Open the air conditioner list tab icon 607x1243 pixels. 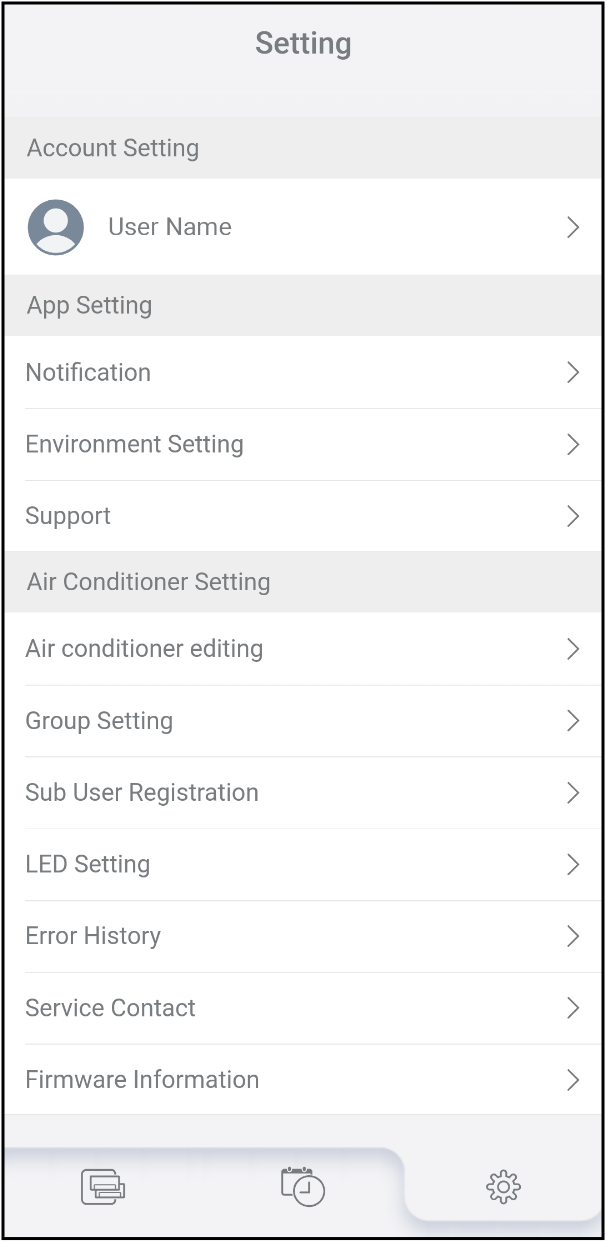click(x=103, y=1187)
